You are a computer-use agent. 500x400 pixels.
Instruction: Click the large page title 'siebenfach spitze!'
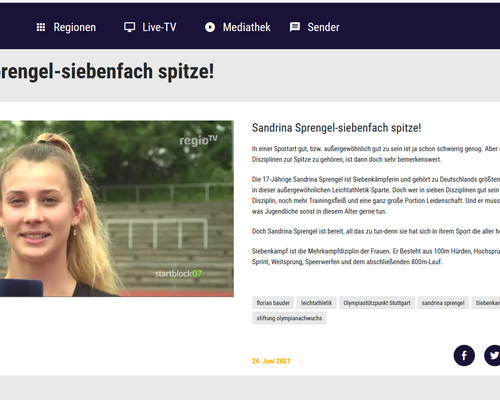[x=137, y=71]
